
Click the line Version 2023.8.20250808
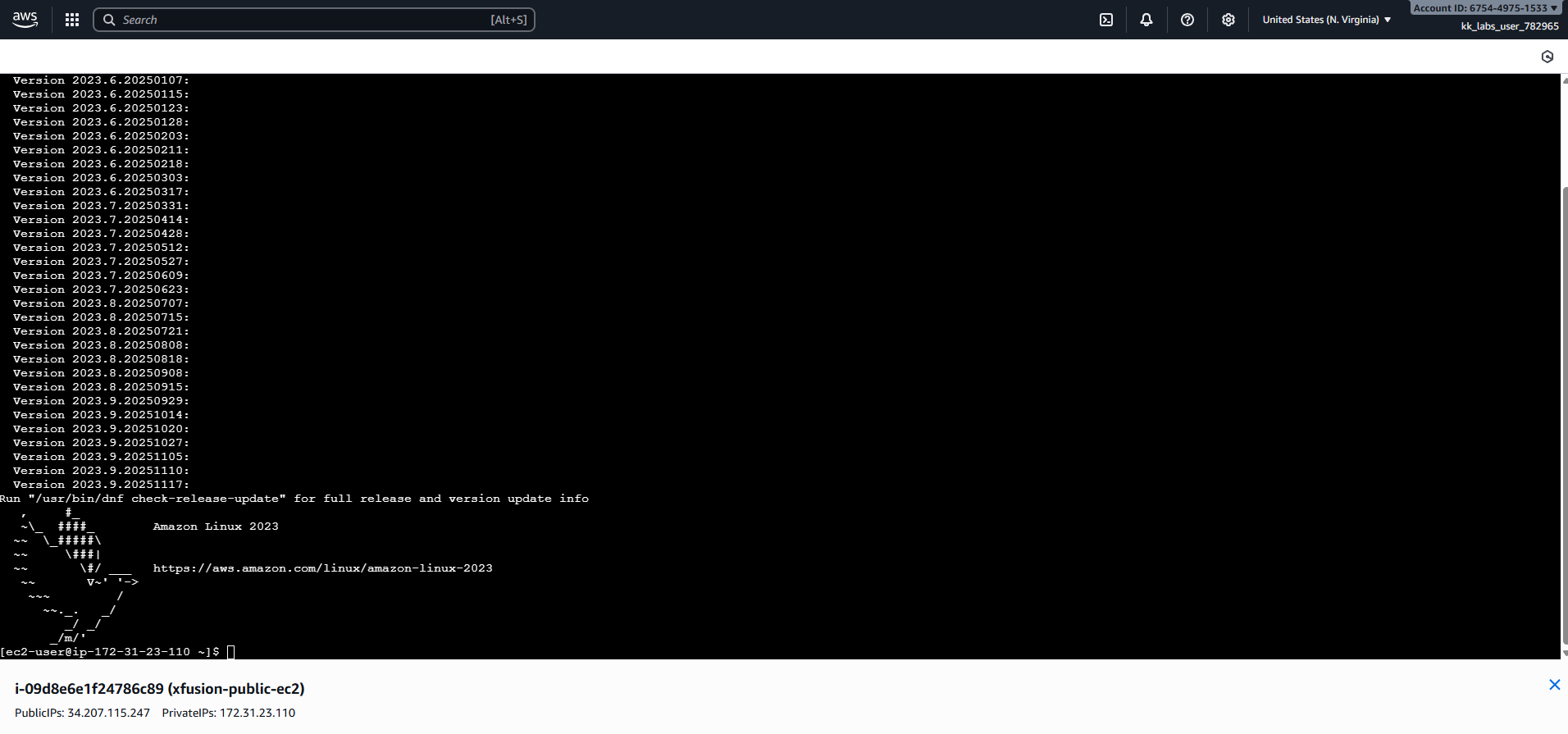tap(101, 345)
